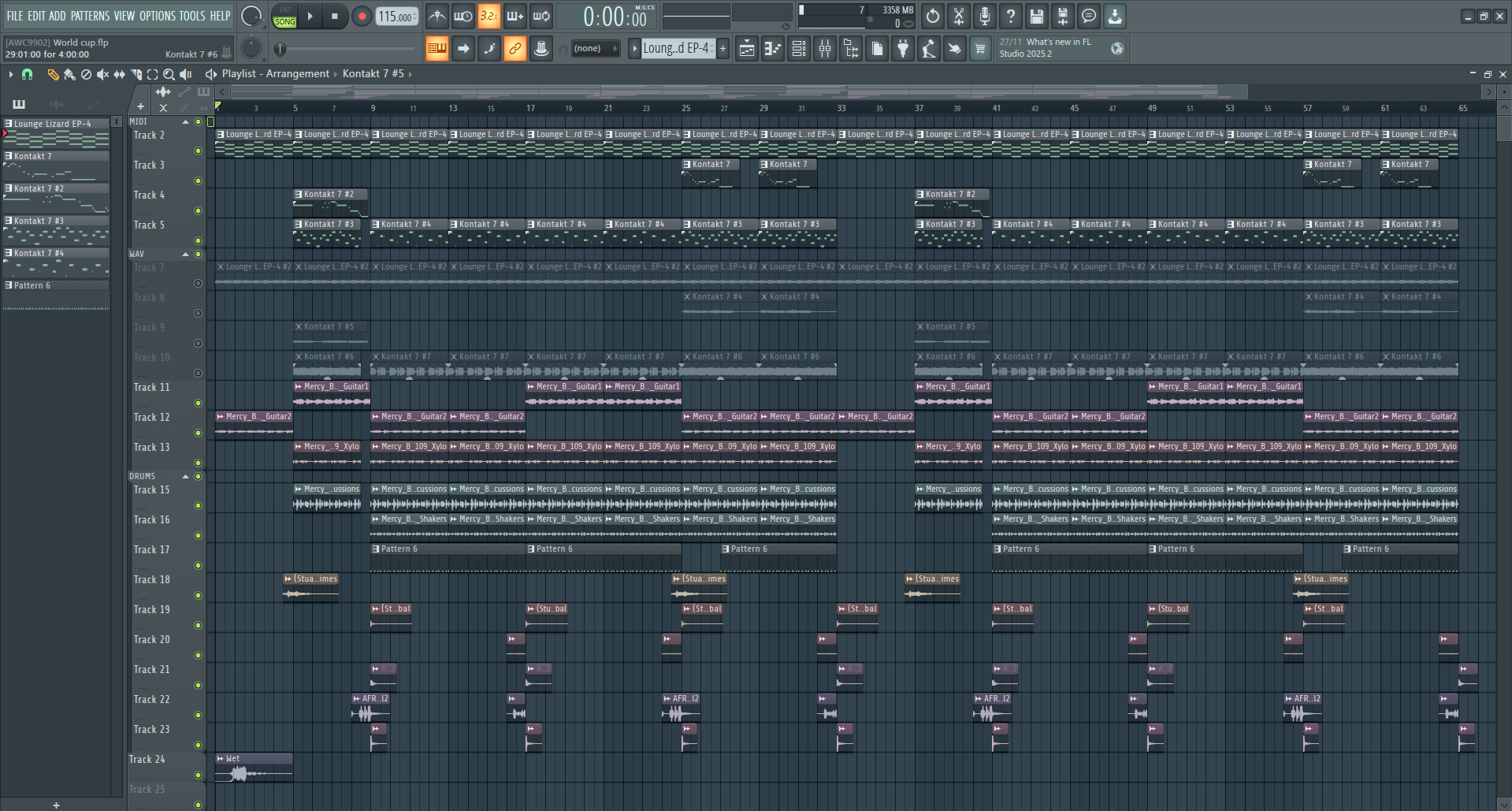Select the Slip tool in Playlist
The height and width of the screenshot is (811, 1512).
[x=119, y=74]
